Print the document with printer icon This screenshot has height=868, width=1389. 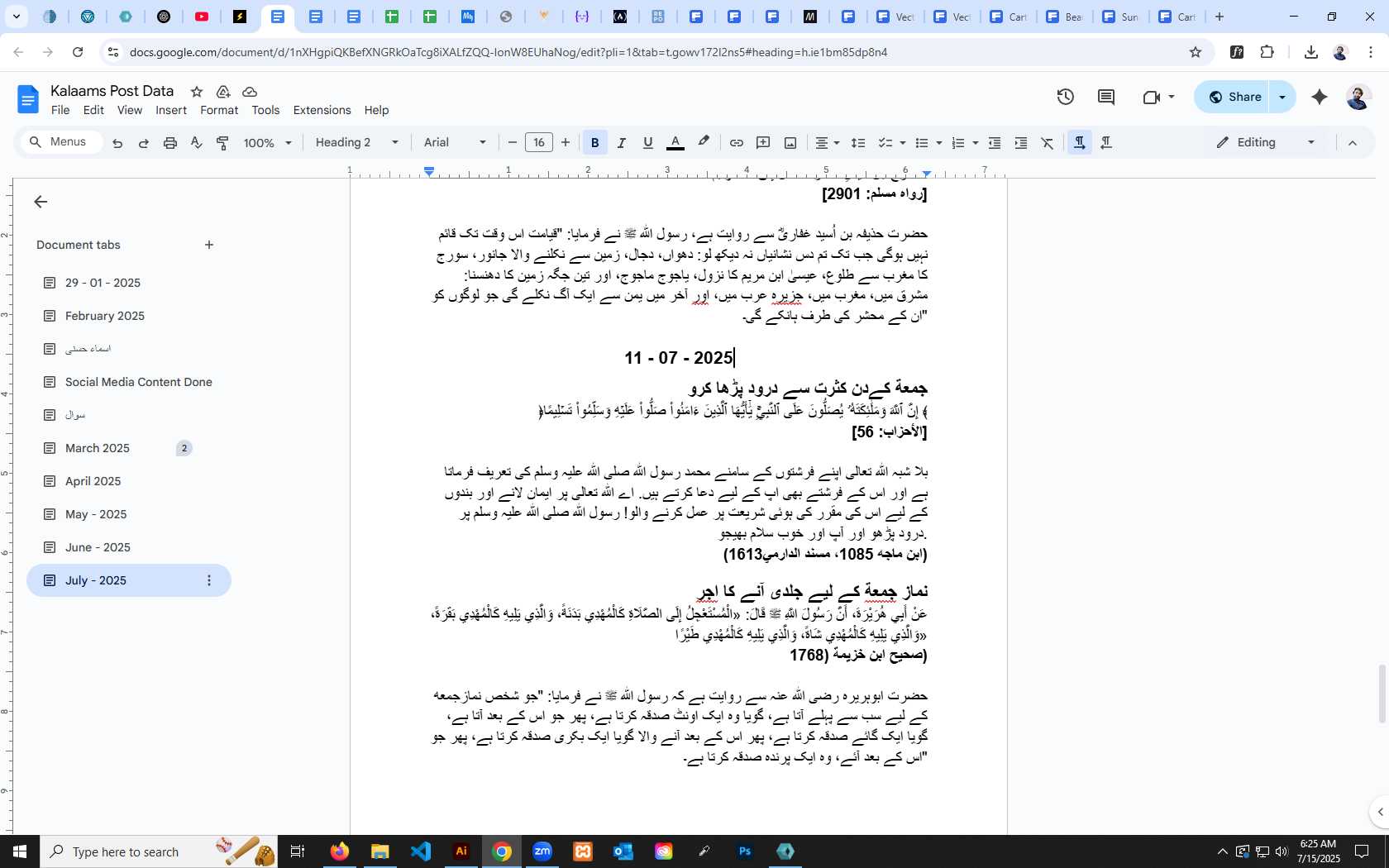[x=170, y=143]
